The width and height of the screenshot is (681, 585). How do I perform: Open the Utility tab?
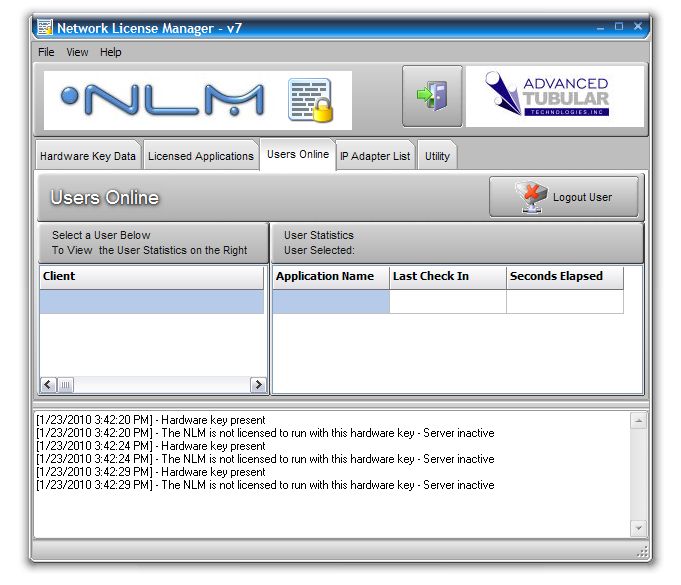click(437, 156)
